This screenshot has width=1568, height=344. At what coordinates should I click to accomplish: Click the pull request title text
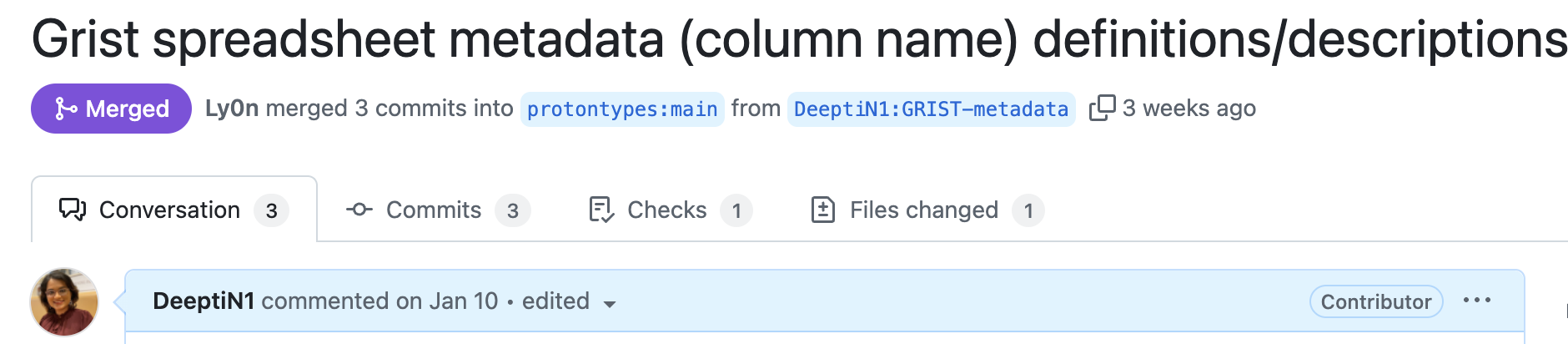pyautogui.click(x=799, y=39)
